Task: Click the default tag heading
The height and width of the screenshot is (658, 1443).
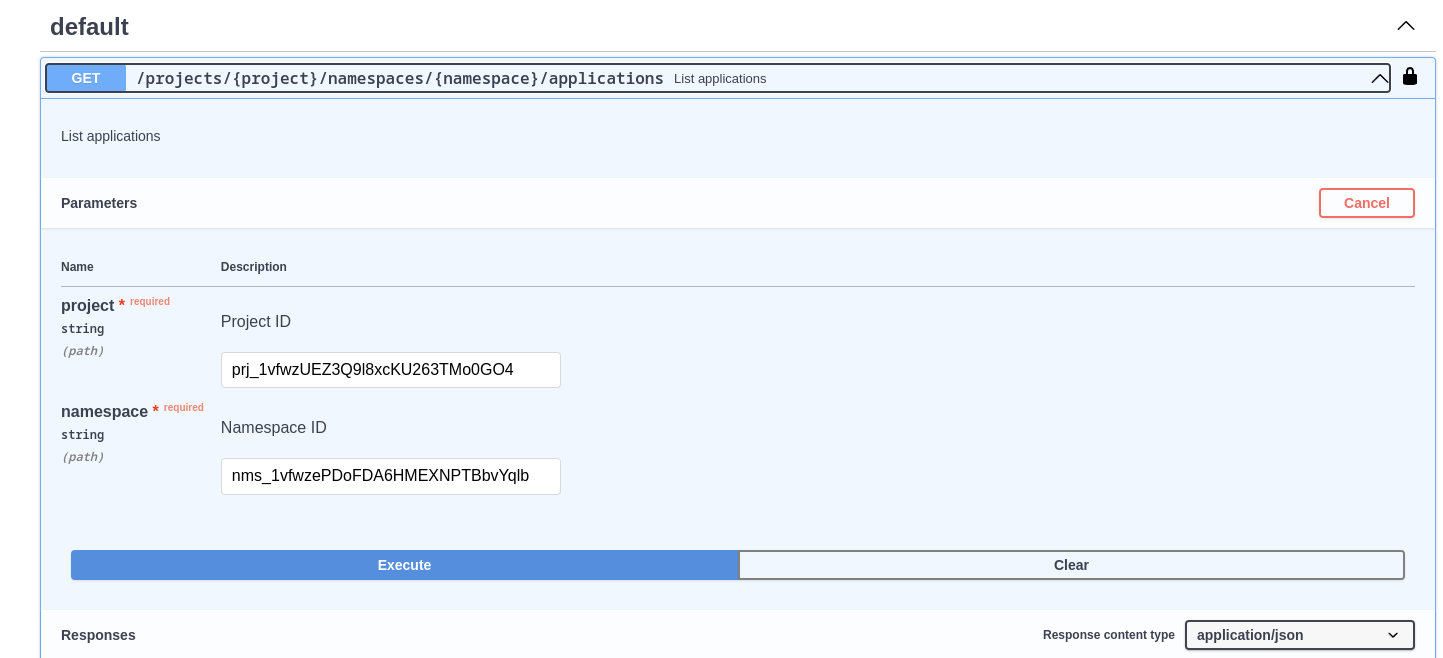Action: tap(89, 27)
